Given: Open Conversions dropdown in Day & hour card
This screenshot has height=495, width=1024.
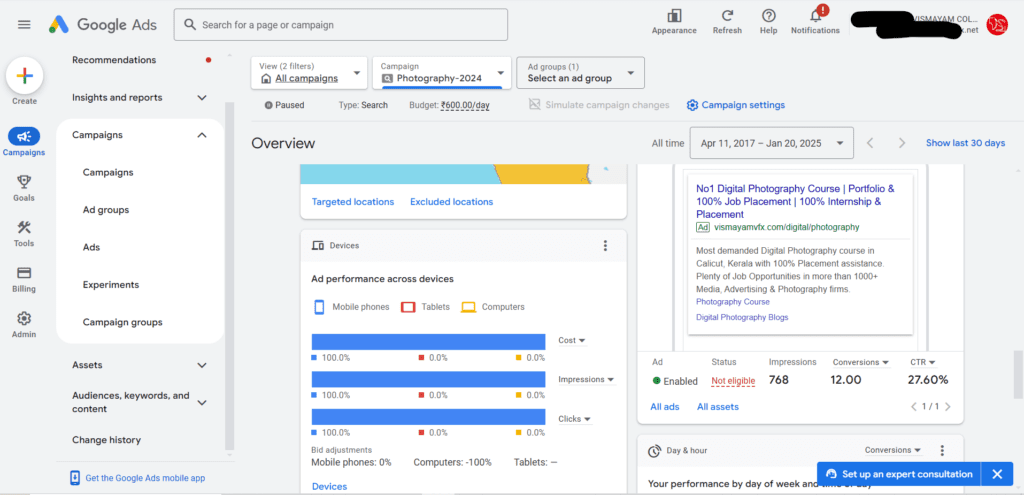Looking at the screenshot, I should (x=893, y=450).
